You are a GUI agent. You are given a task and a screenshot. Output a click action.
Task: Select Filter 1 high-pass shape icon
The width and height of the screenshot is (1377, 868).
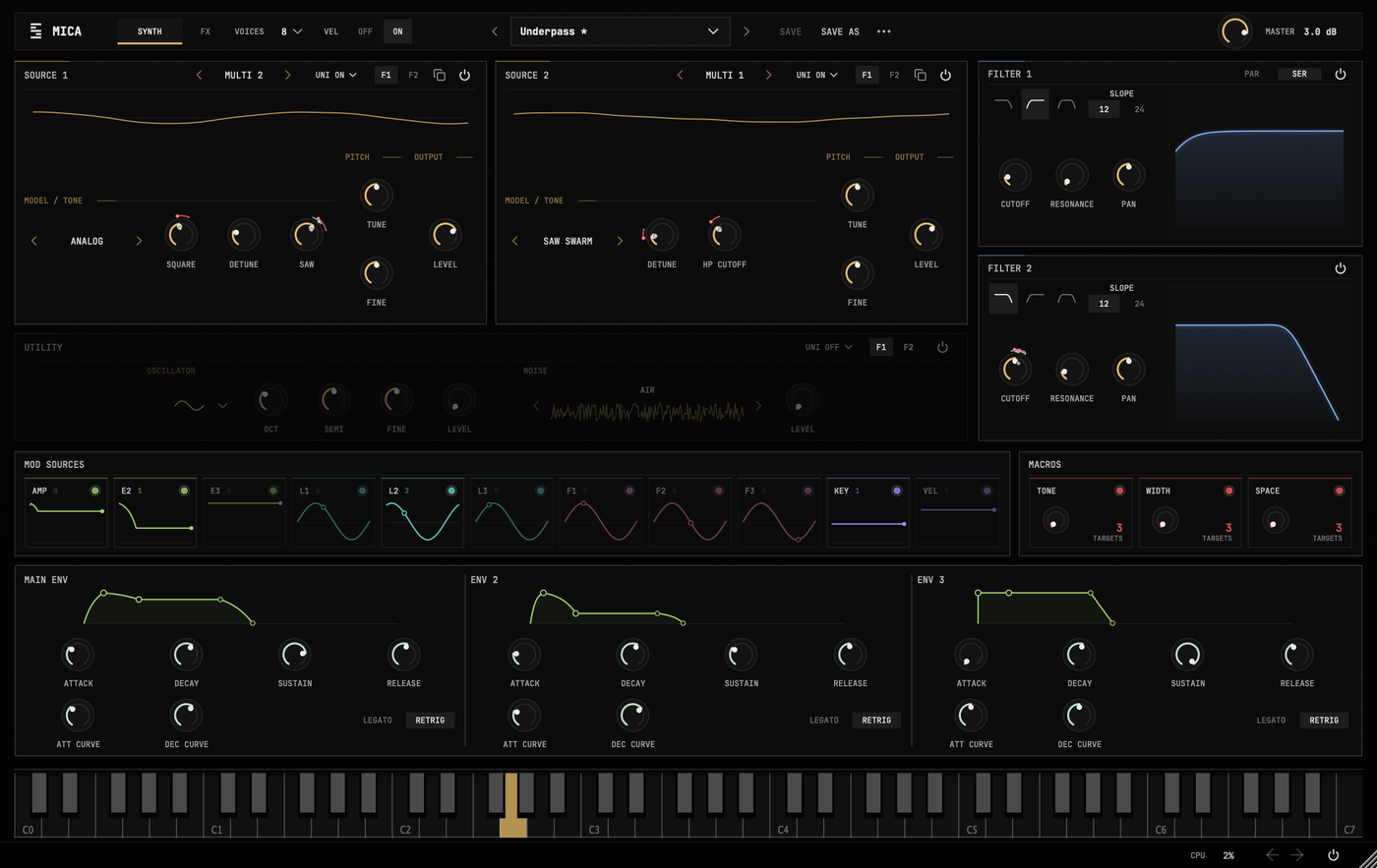(x=1035, y=103)
